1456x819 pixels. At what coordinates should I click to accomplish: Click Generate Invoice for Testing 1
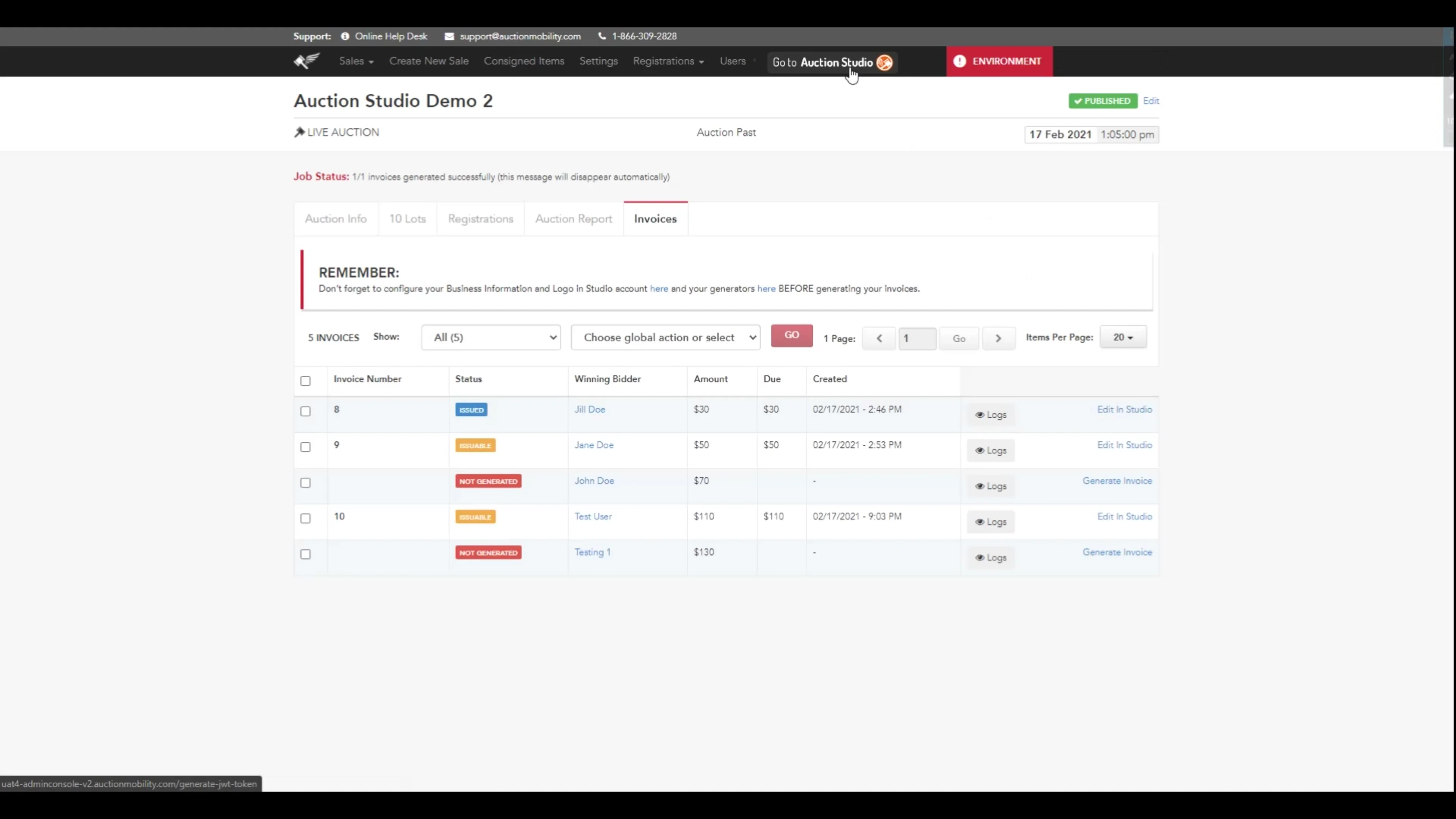pyautogui.click(x=1117, y=552)
